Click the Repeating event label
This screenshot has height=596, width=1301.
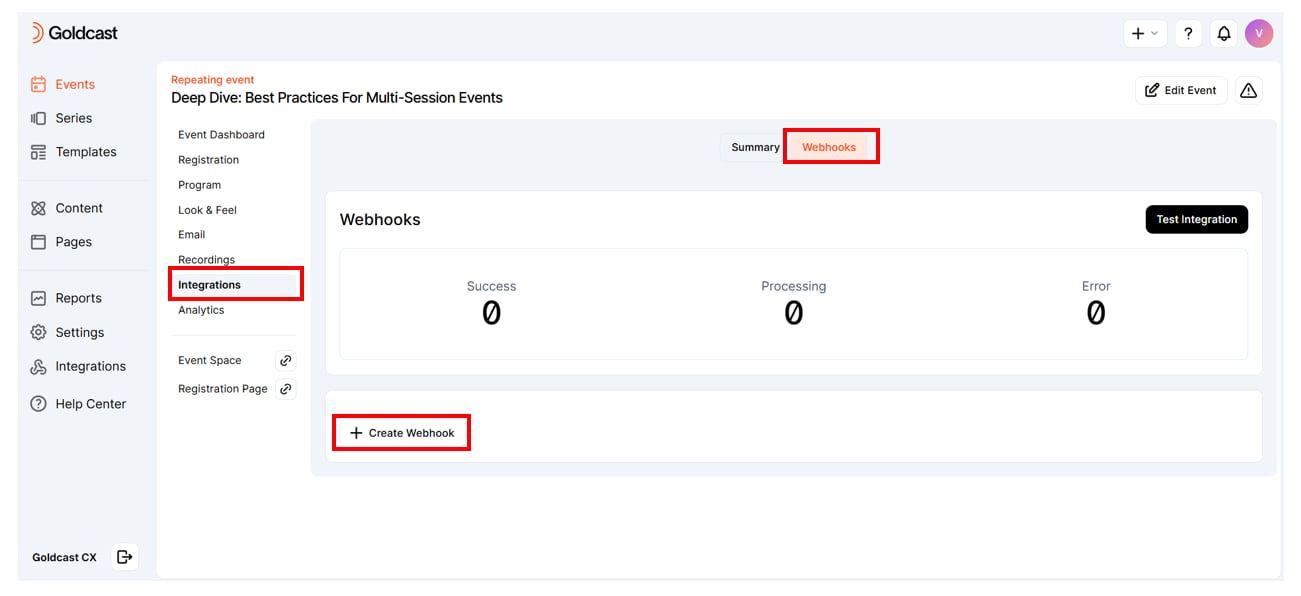[213, 80]
